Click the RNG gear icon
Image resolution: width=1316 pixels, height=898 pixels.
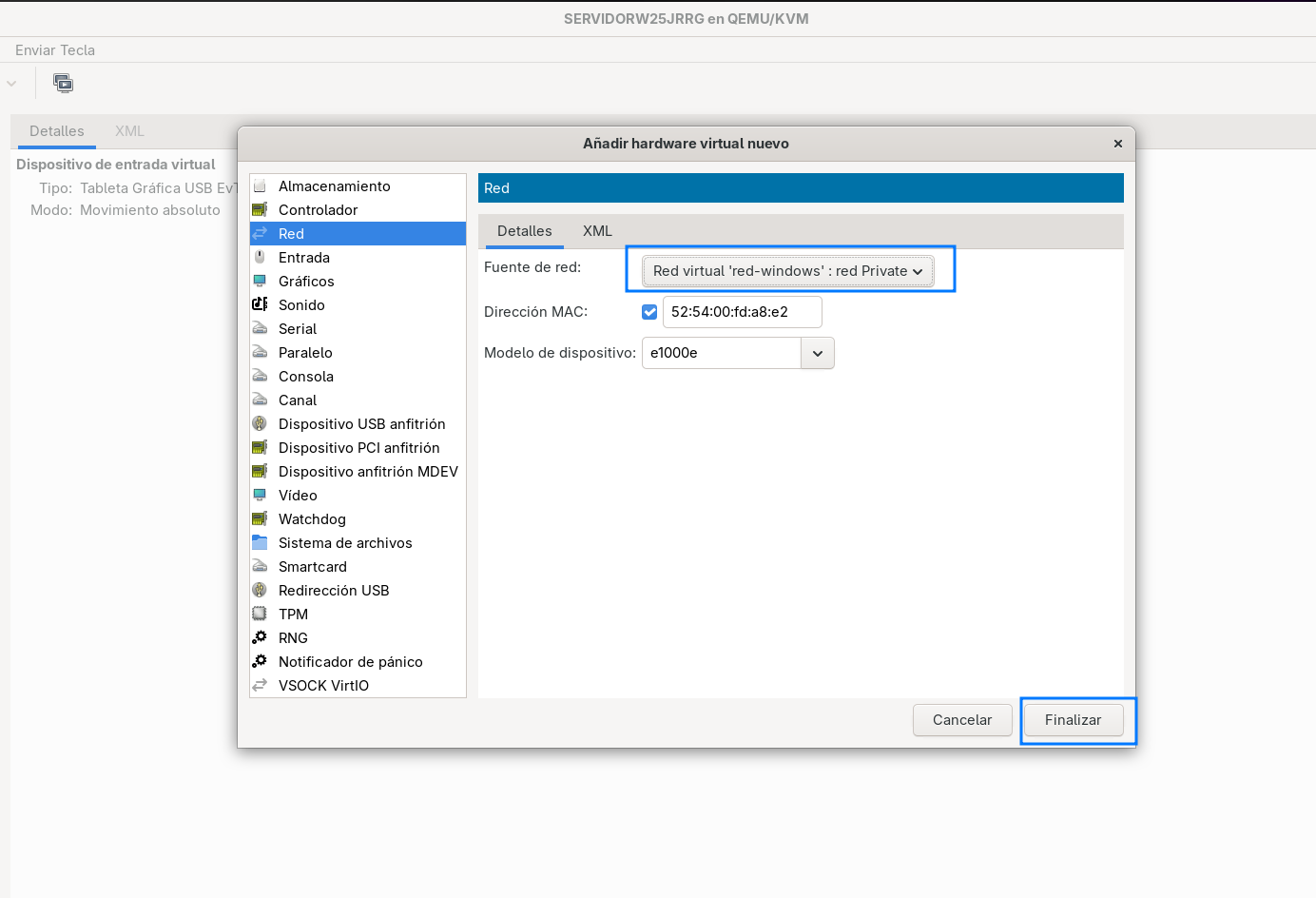[260, 638]
